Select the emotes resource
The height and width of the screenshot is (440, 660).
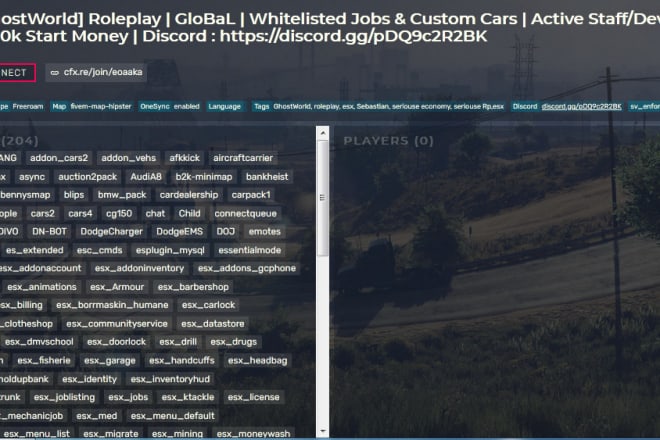tap(264, 232)
